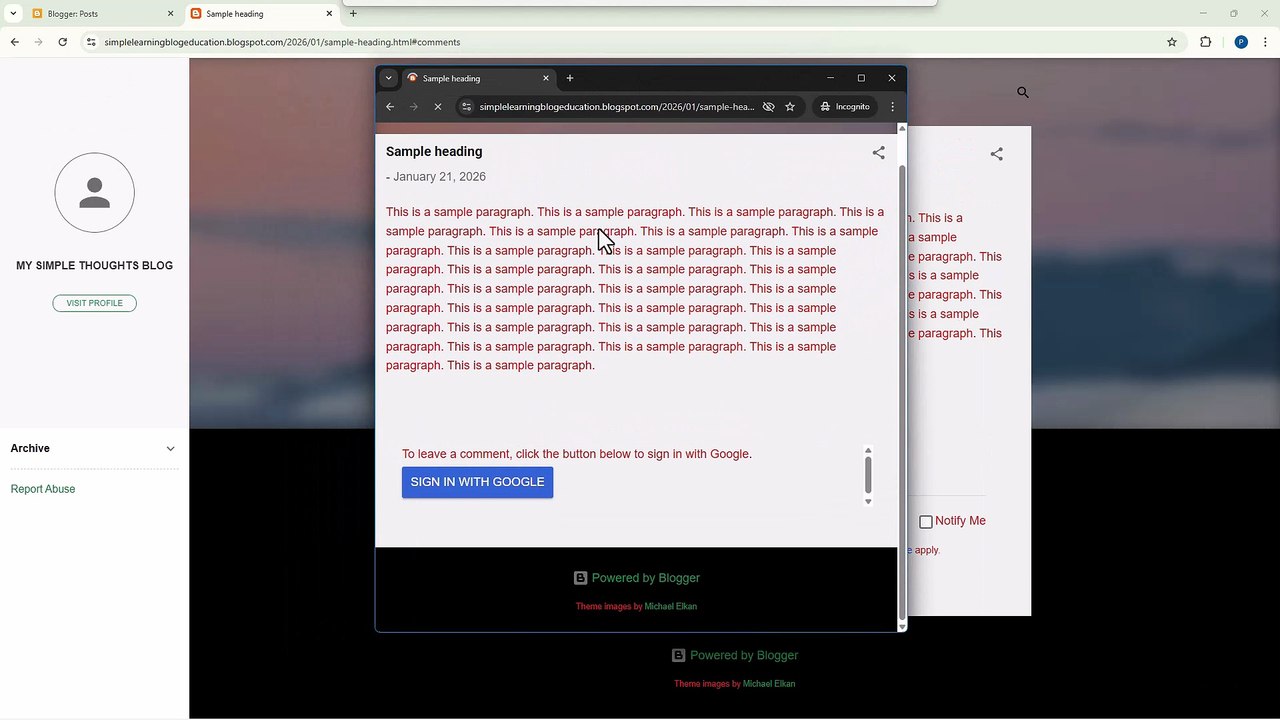Open a new tab in Incognito window
The image size is (1280, 720).
pyautogui.click(x=570, y=78)
